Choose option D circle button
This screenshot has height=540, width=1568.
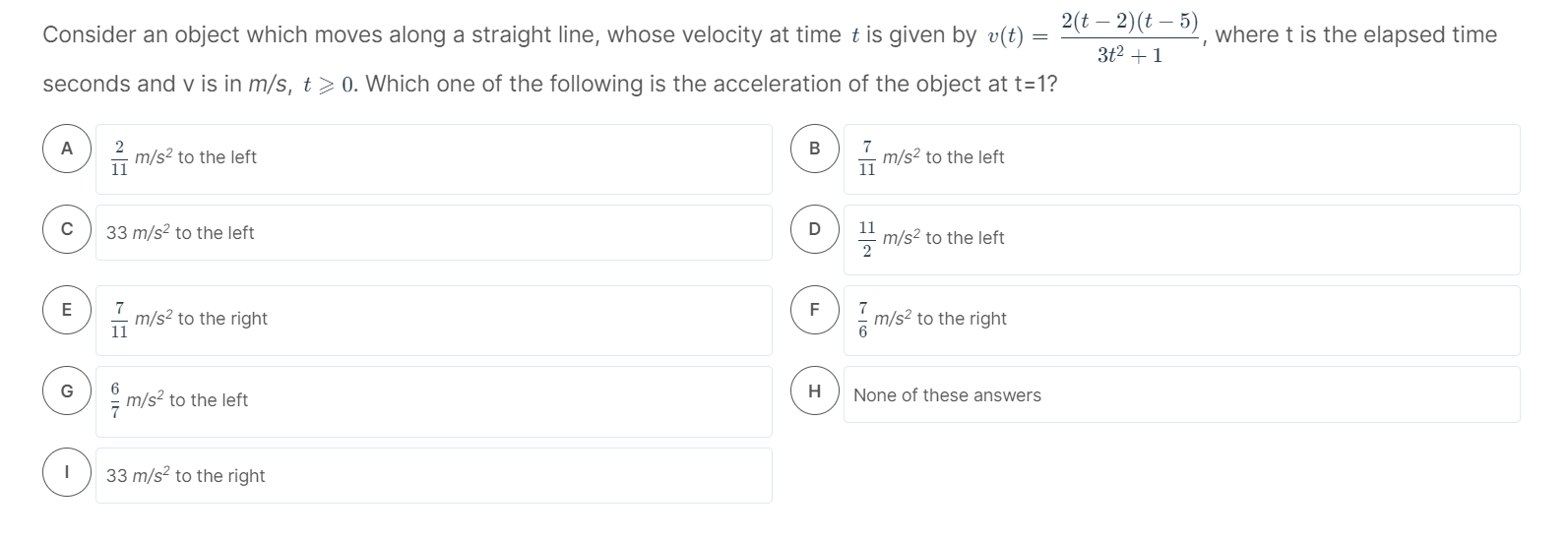point(815,229)
